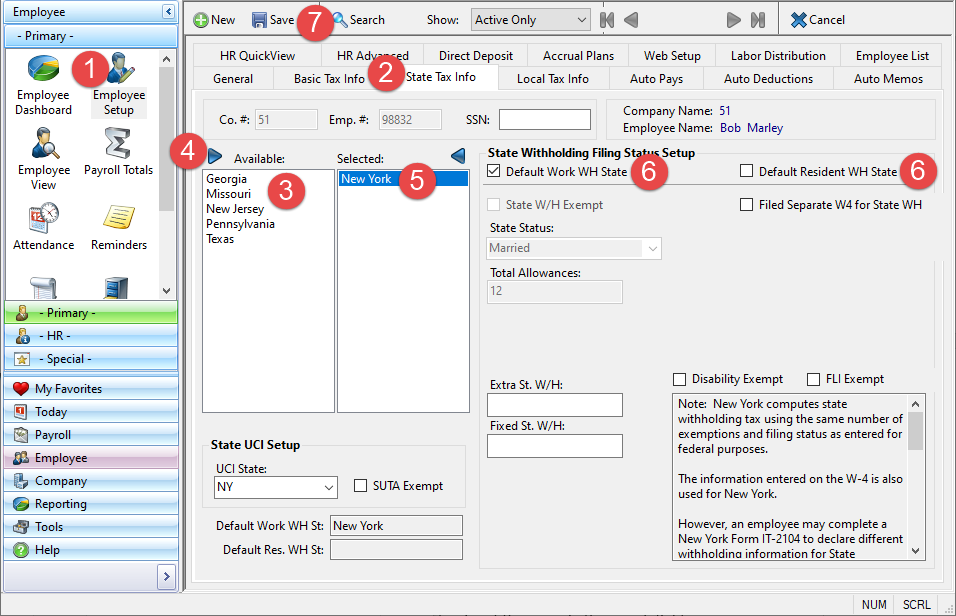The height and width of the screenshot is (616, 956).
Task: Go to the previous record
Action: (631, 20)
